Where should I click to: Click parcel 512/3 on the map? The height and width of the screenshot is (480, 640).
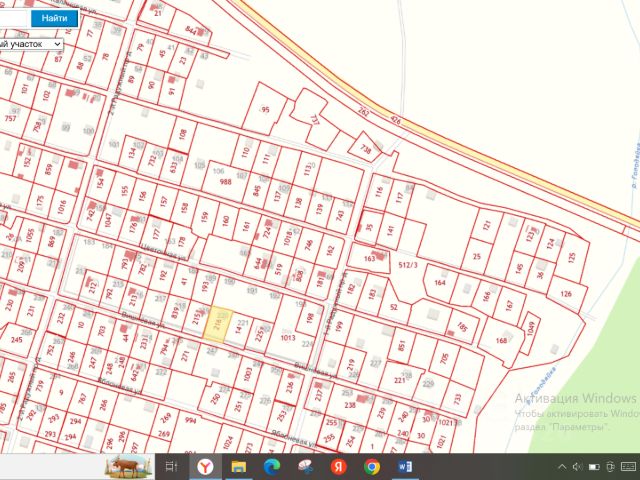(x=407, y=265)
